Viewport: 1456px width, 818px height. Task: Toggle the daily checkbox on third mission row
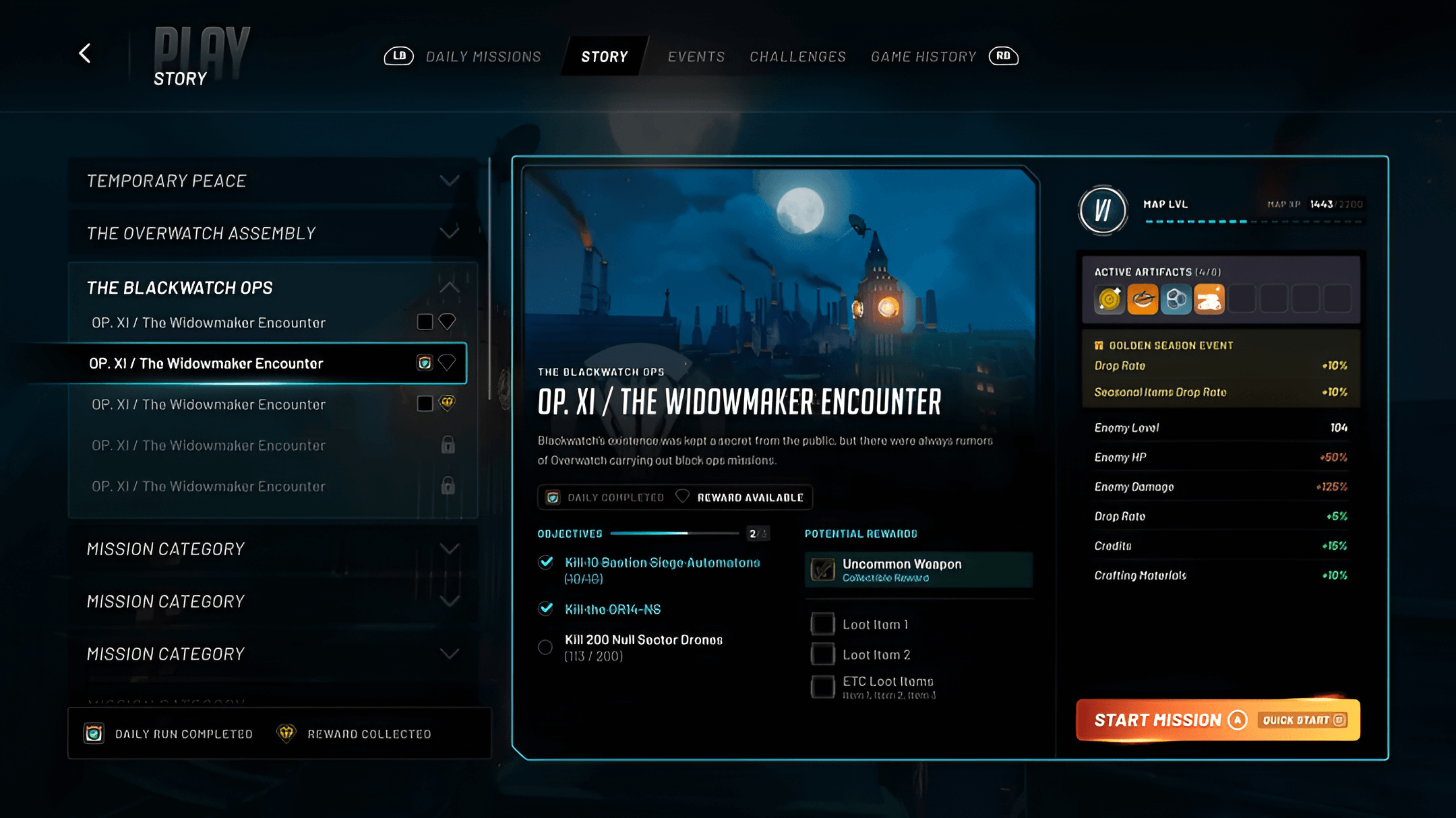(425, 404)
